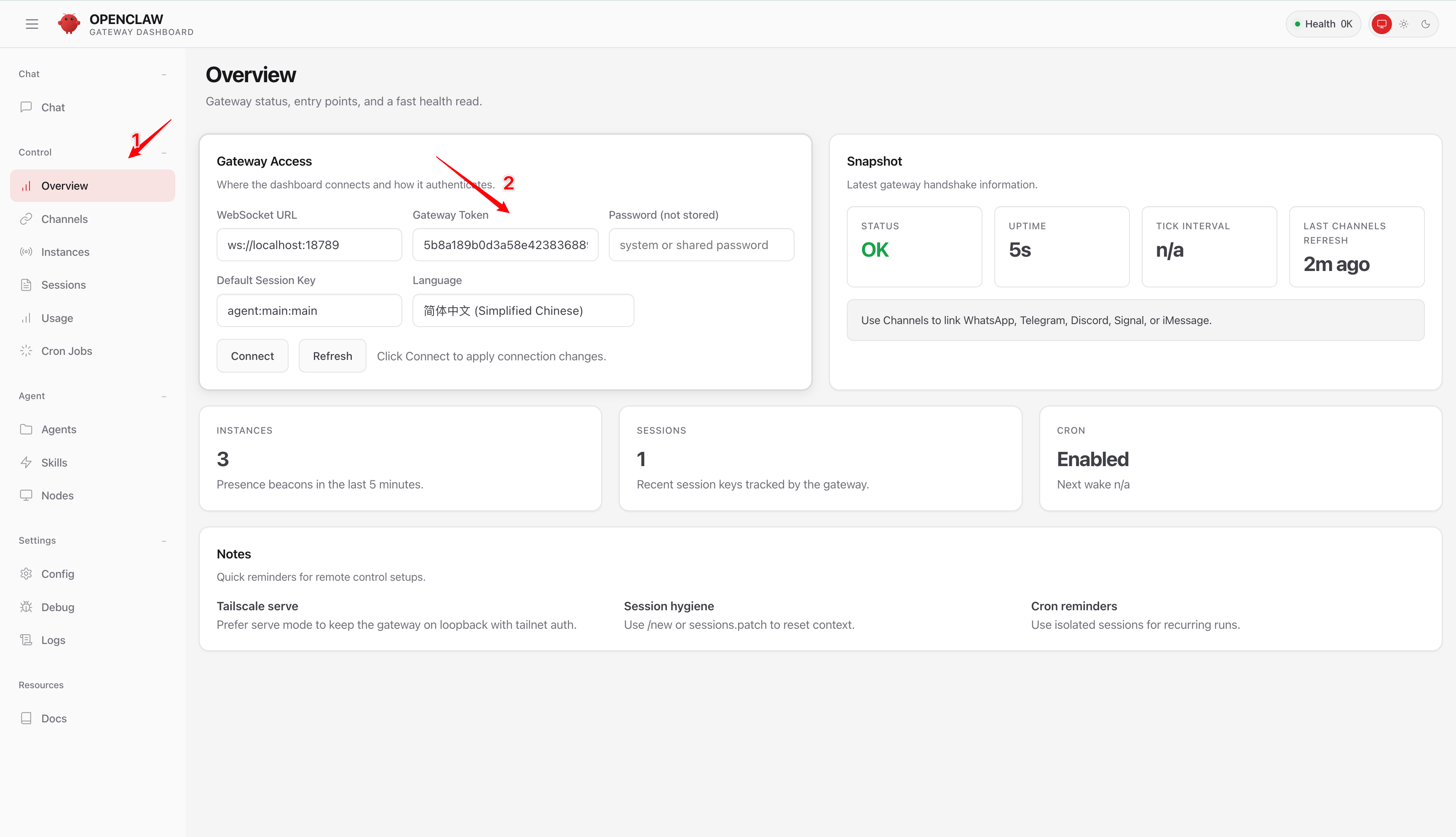Viewport: 1456px width, 837px height.
Task: Open Config via its gear icon
Action: [26, 574]
